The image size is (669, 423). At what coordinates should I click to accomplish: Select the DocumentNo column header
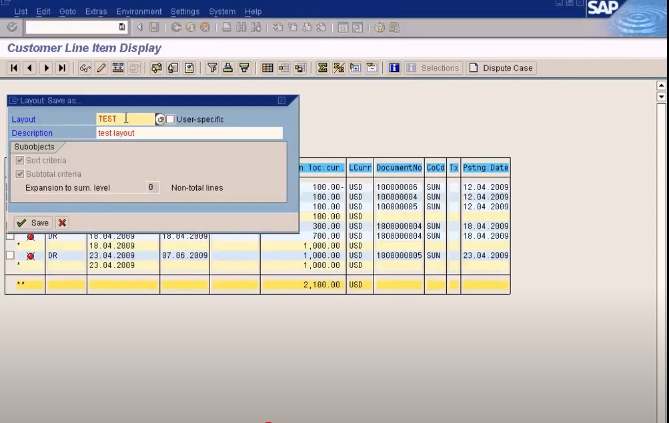coord(399,168)
